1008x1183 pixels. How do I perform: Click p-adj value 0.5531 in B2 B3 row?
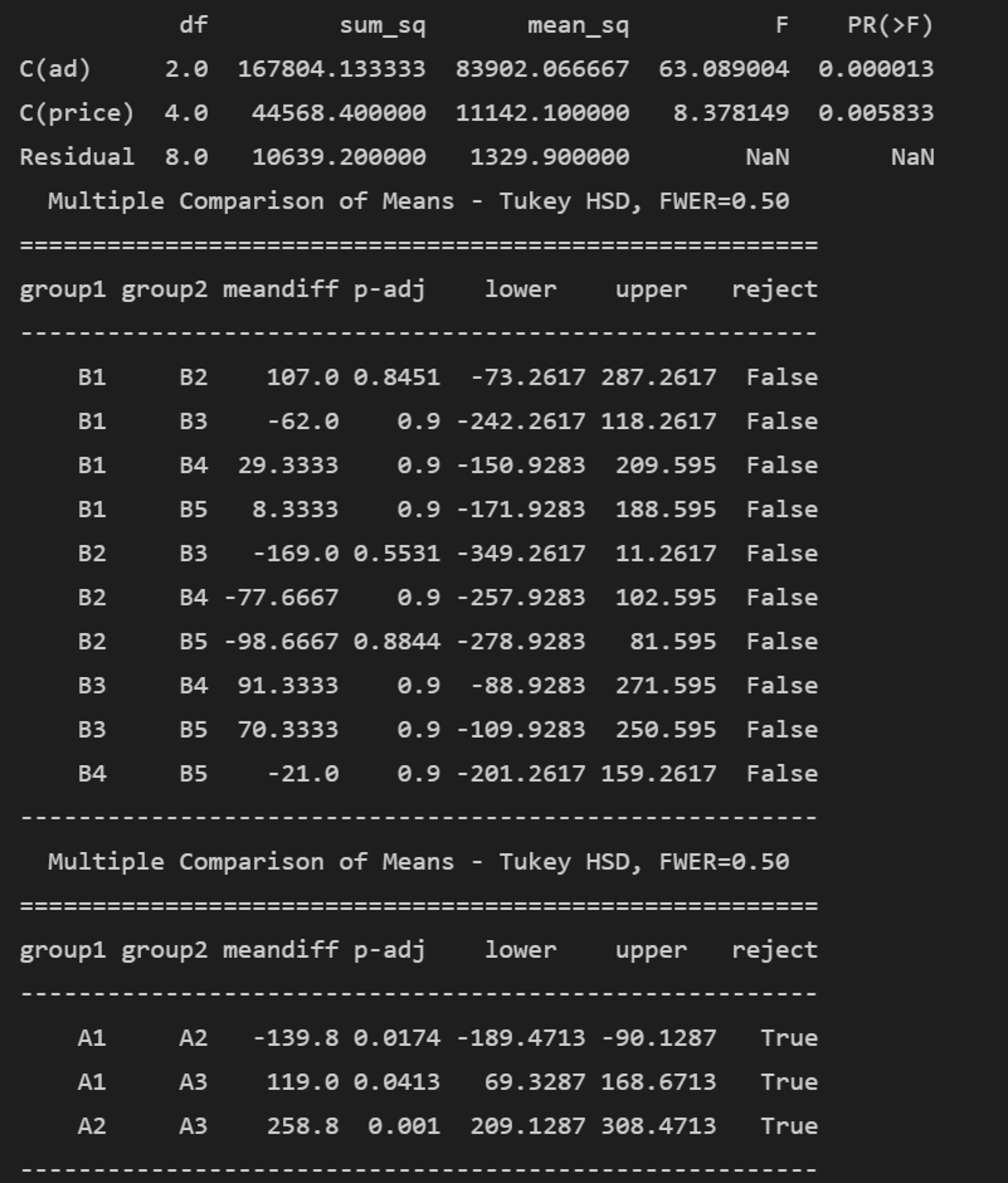pyautogui.click(x=396, y=553)
